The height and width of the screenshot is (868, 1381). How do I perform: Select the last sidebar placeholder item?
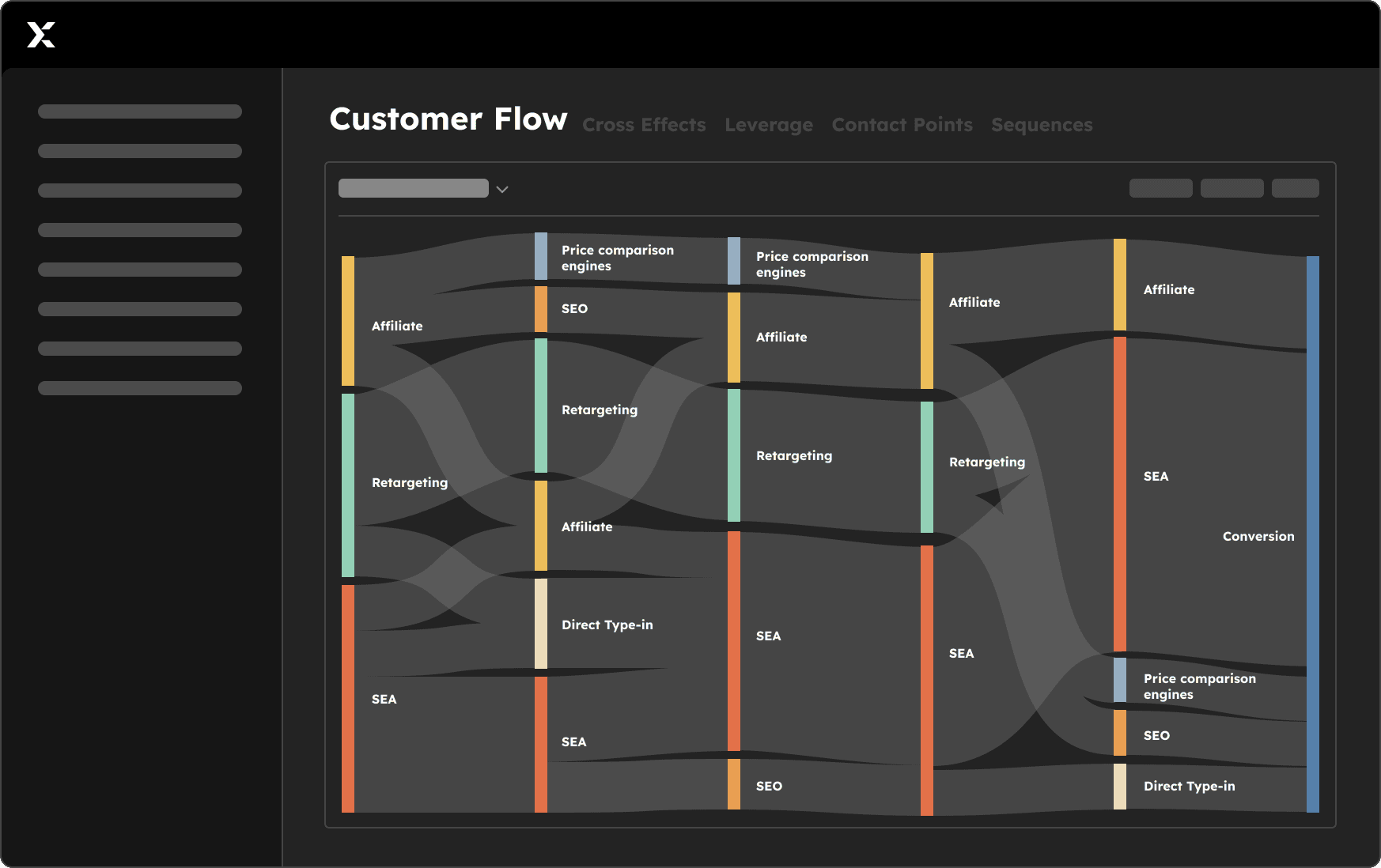point(140,388)
